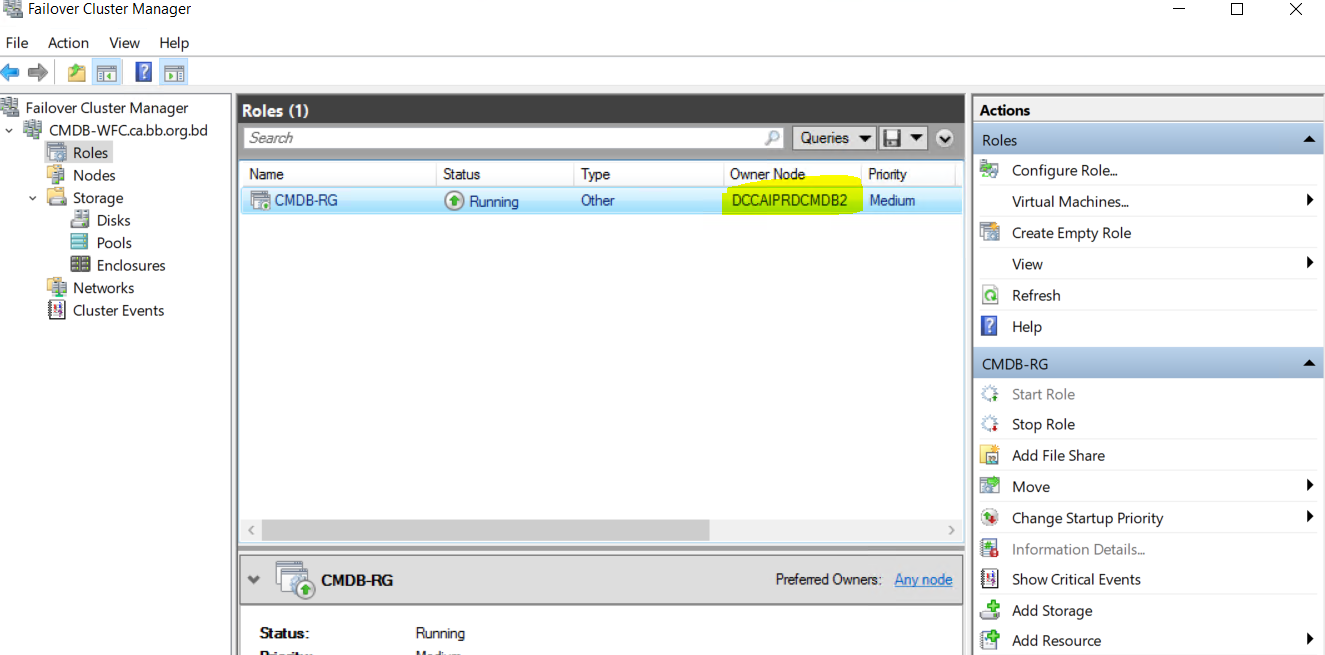Click the Show Critical Events icon
This screenshot has width=1325, height=655.
(990, 579)
